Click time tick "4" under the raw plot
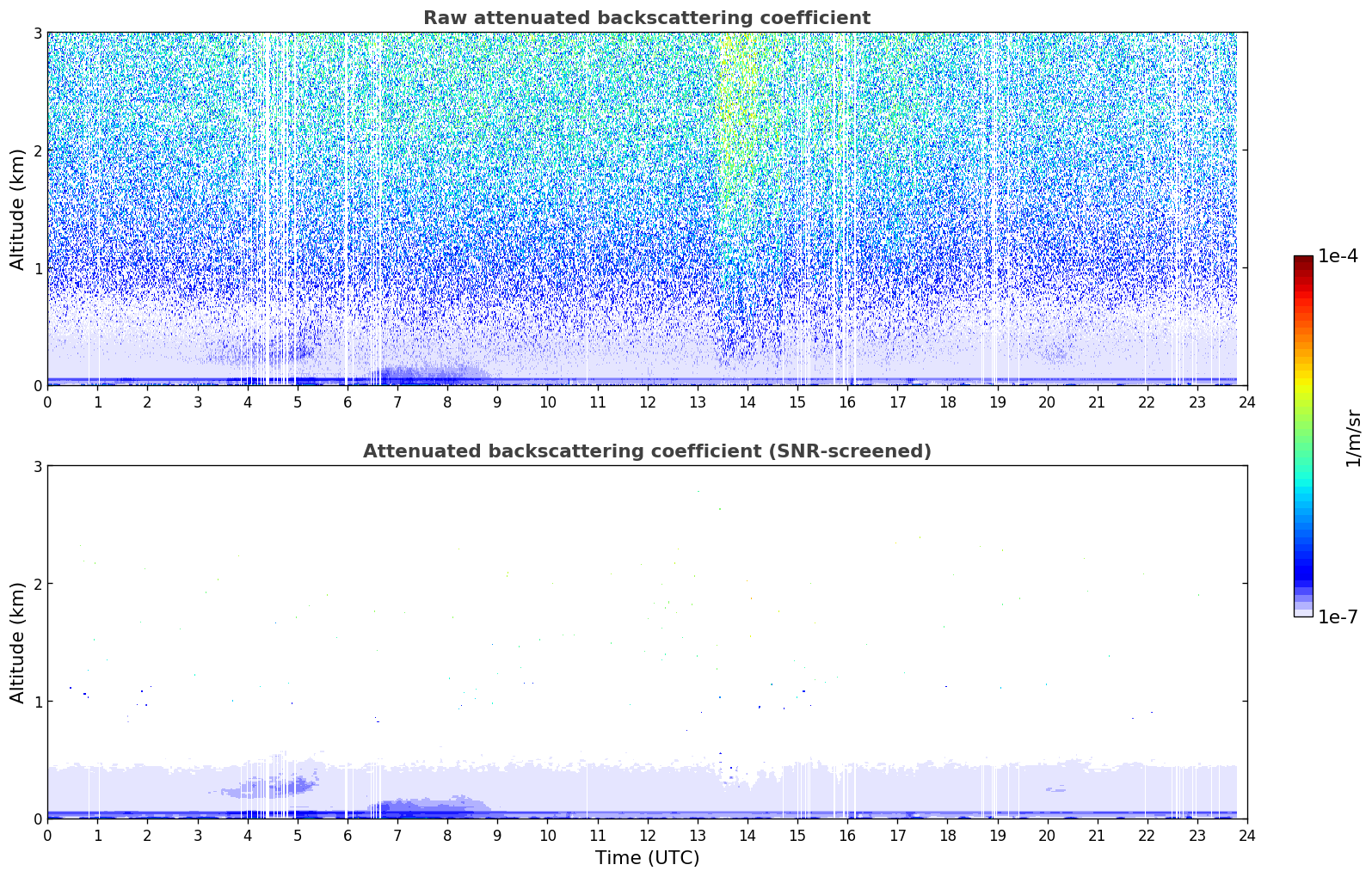Viewport: 1372px width, 877px height. pos(248,402)
